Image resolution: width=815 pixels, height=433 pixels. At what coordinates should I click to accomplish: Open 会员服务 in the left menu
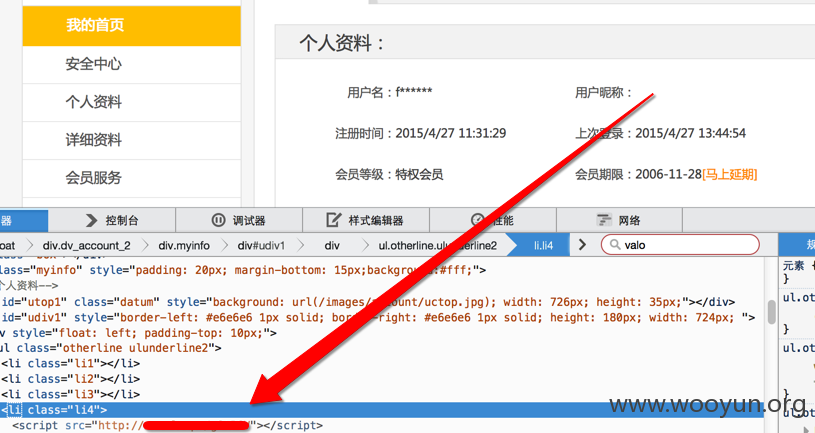[x=132, y=178]
